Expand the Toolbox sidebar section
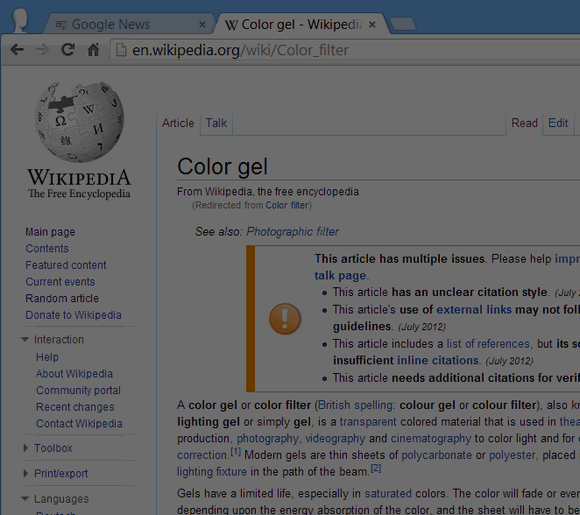The width and height of the screenshot is (580, 515). click(x=25, y=448)
